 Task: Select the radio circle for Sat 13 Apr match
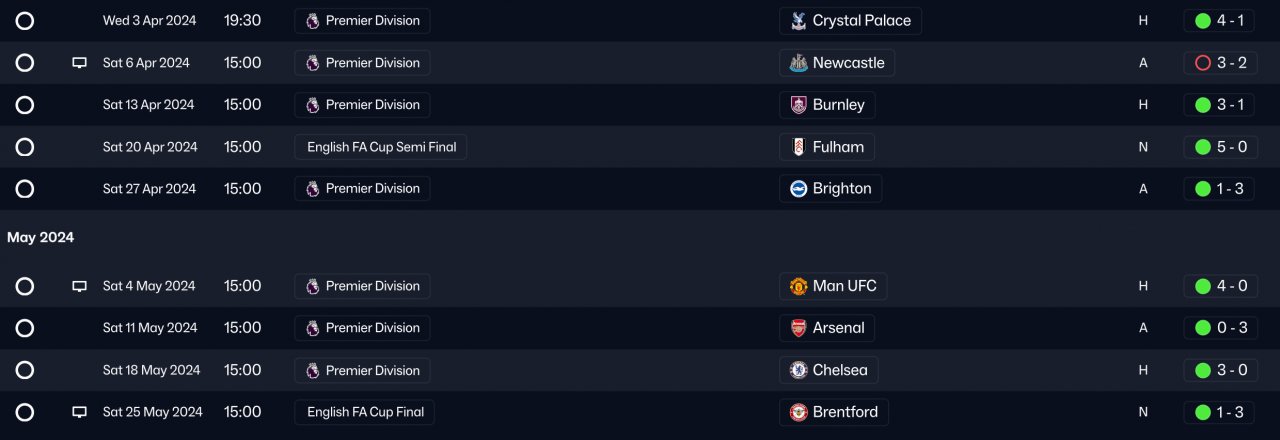click(25, 105)
